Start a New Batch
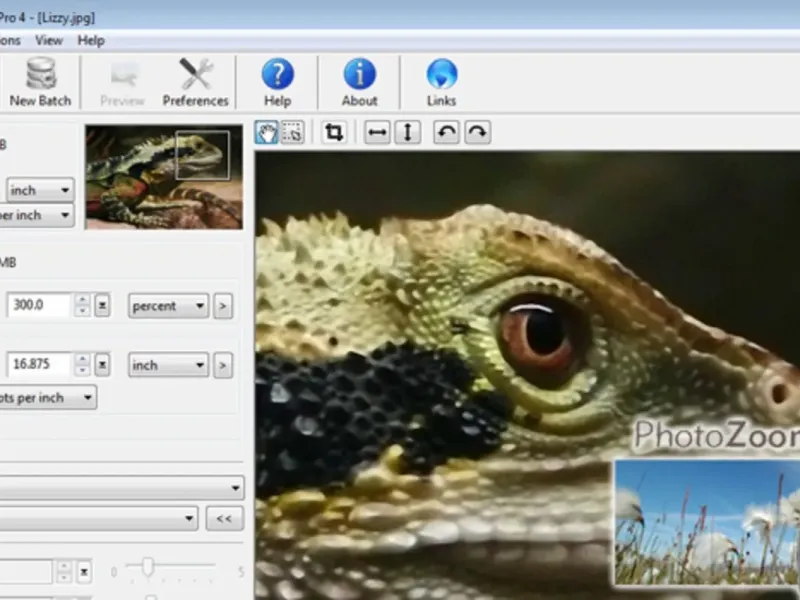800x600 pixels. coord(40,82)
